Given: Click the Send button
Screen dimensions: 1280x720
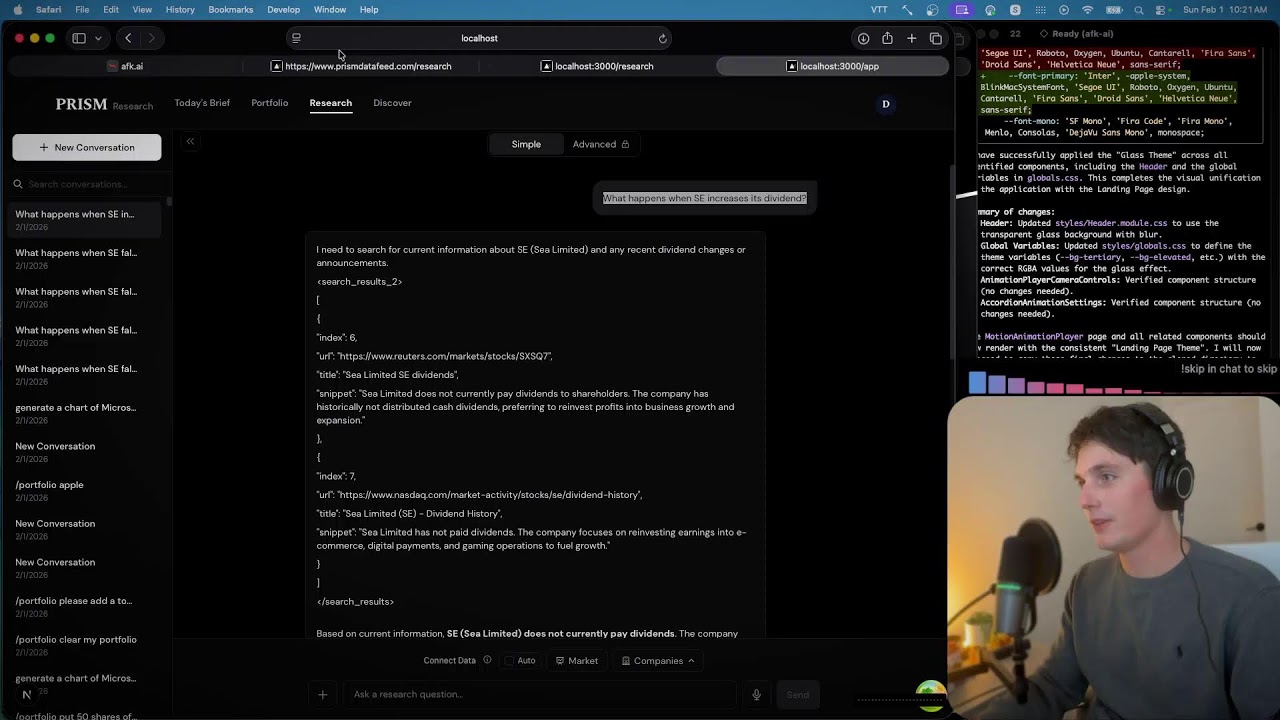Looking at the screenshot, I should (797, 694).
